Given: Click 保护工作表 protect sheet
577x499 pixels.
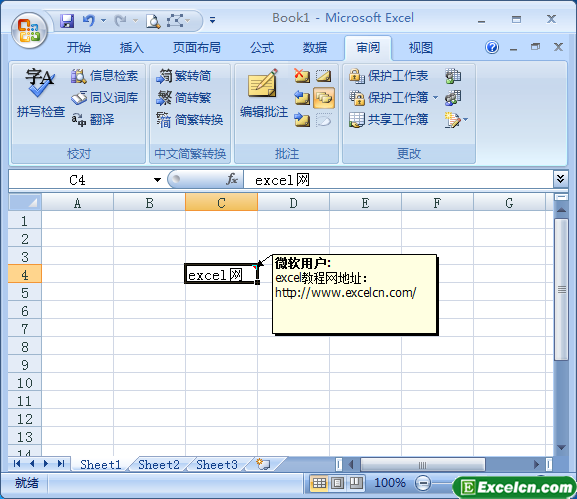Looking at the screenshot, I should [388, 76].
